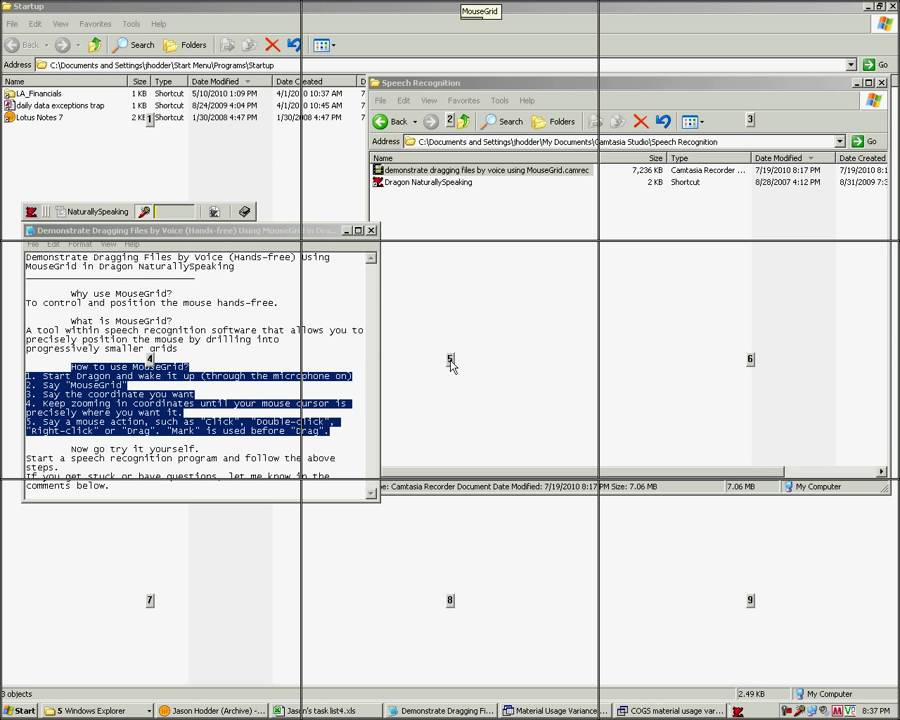900x720 pixels.
Task: Switch to Demonstrate Dragging Fi taskbar button
Action: [x=440, y=711]
